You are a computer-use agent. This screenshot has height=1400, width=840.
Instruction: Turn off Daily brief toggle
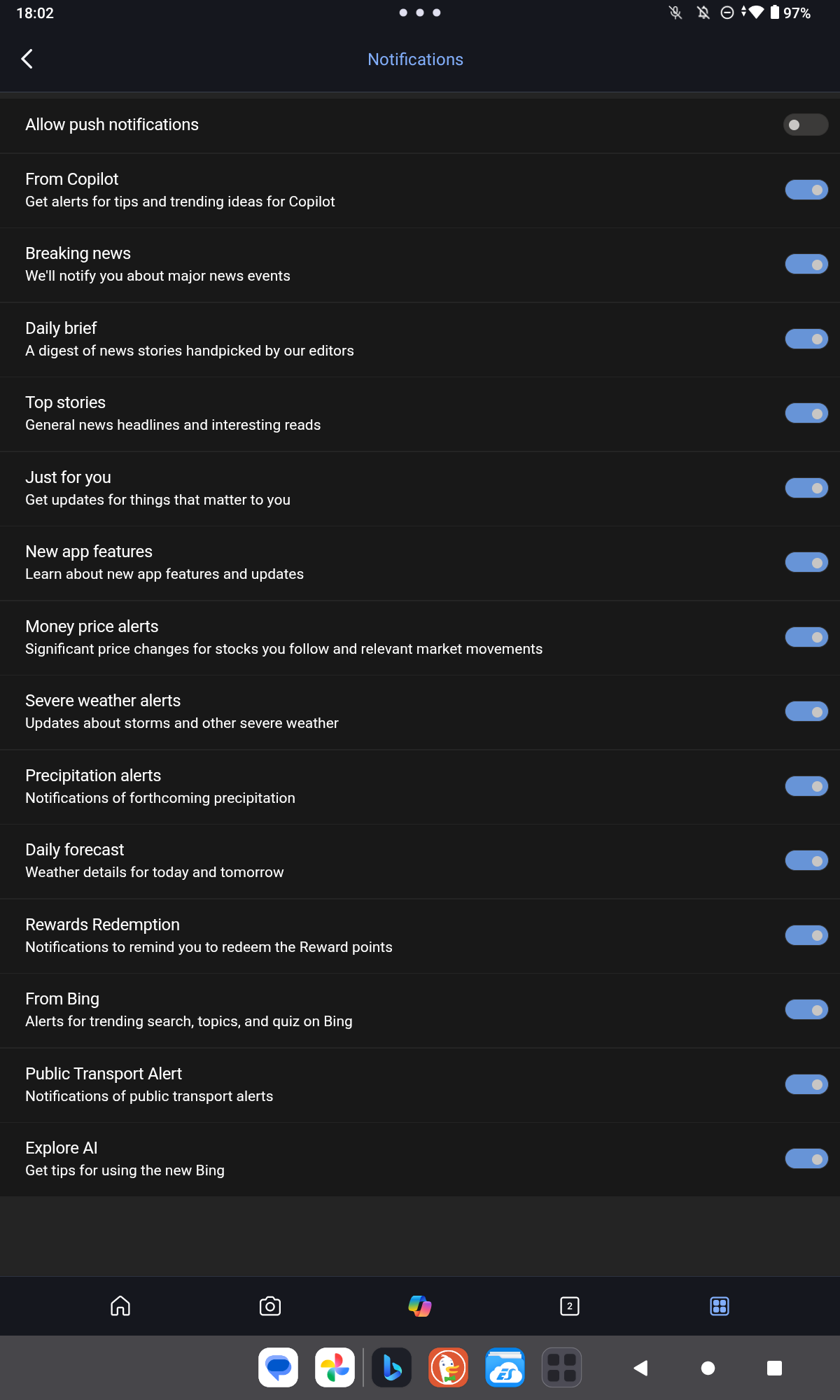coord(806,339)
